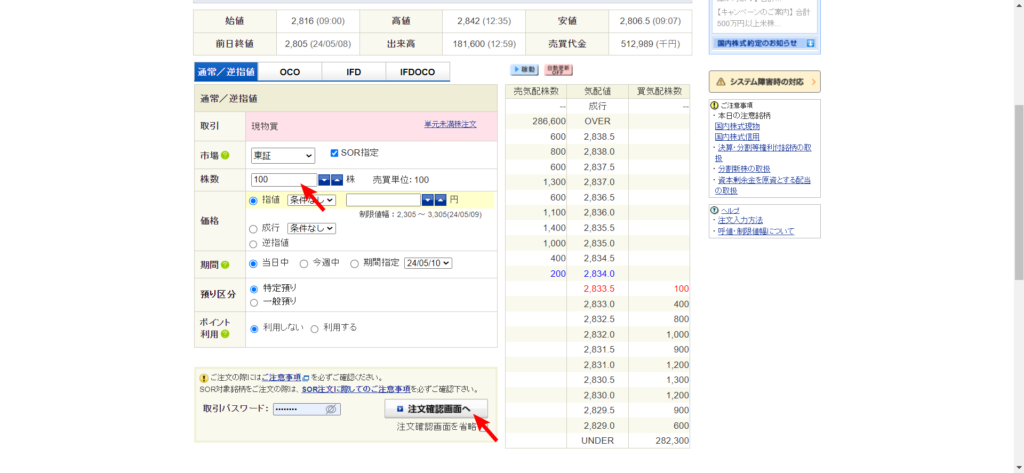Click the blue down-arrow icon beside 国内株式約定のお知らせ
The height and width of the screenshot is (473, 1024).
[x=810, y=43]
